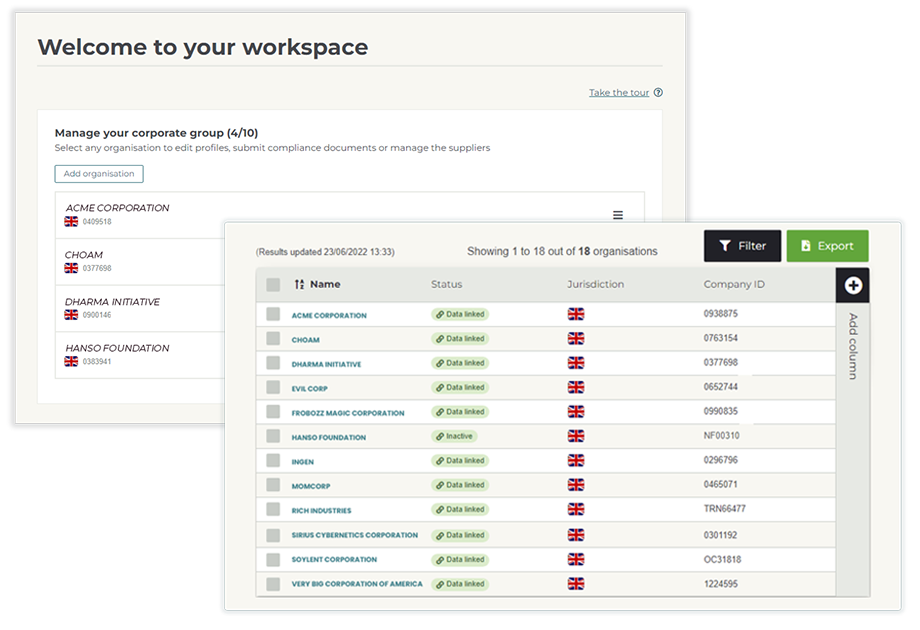Click the UK flag under ACME CORPORATION in workspace
The width and height of the screenshot is (920, 630).
71,221
